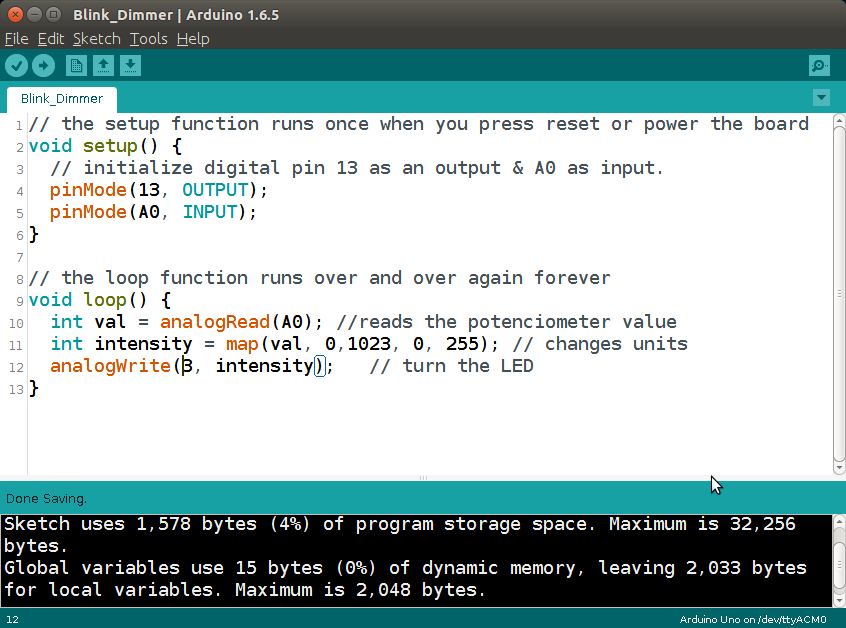Screen dimensions: 846x628
Task: Click 'analogWrite' on line 12
Action: [x=111, y=366]
